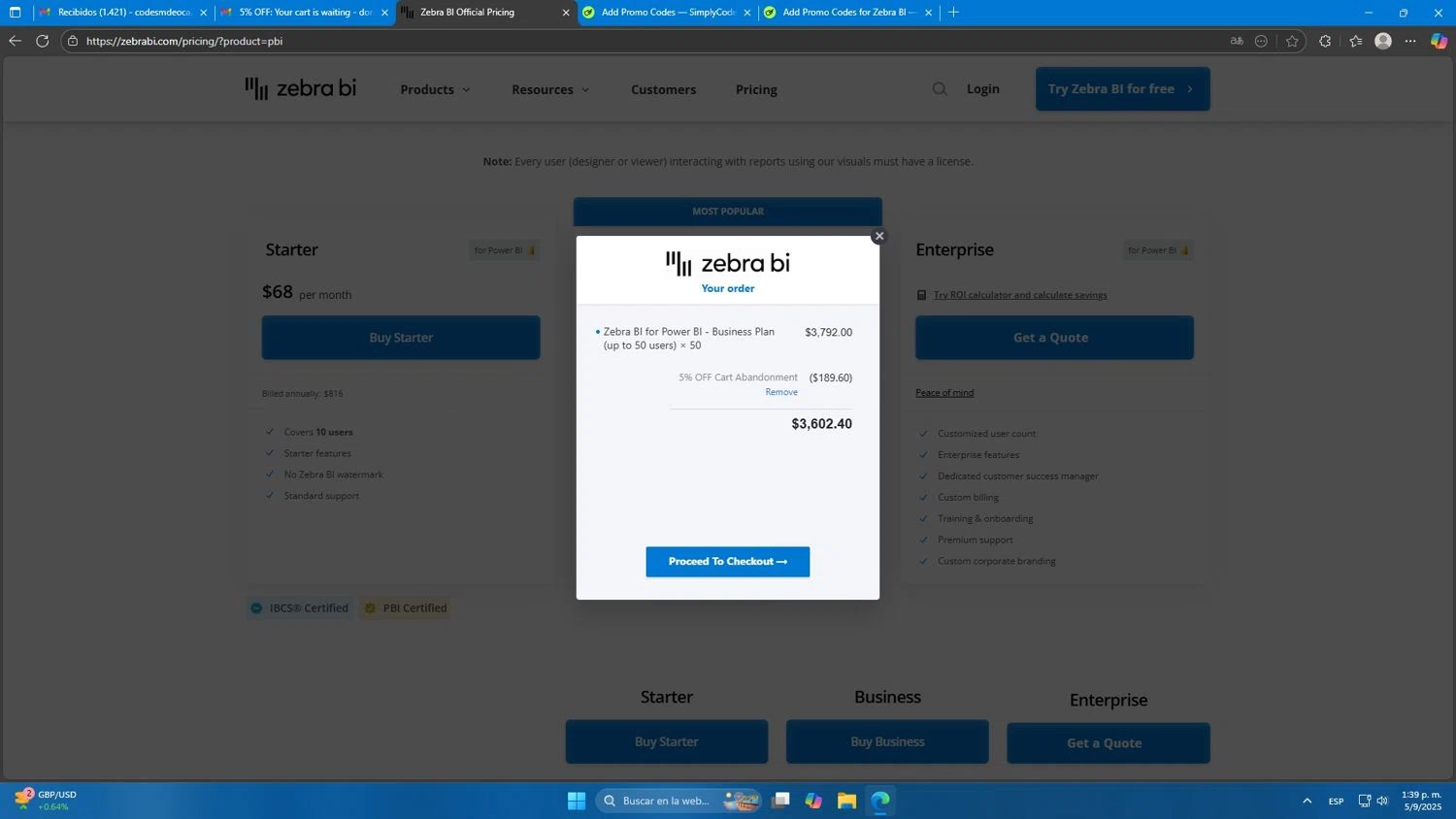This screenshot has height=819, width=1456.
Task: Open Copilot app from taskbar
Action: pos(813,801)
